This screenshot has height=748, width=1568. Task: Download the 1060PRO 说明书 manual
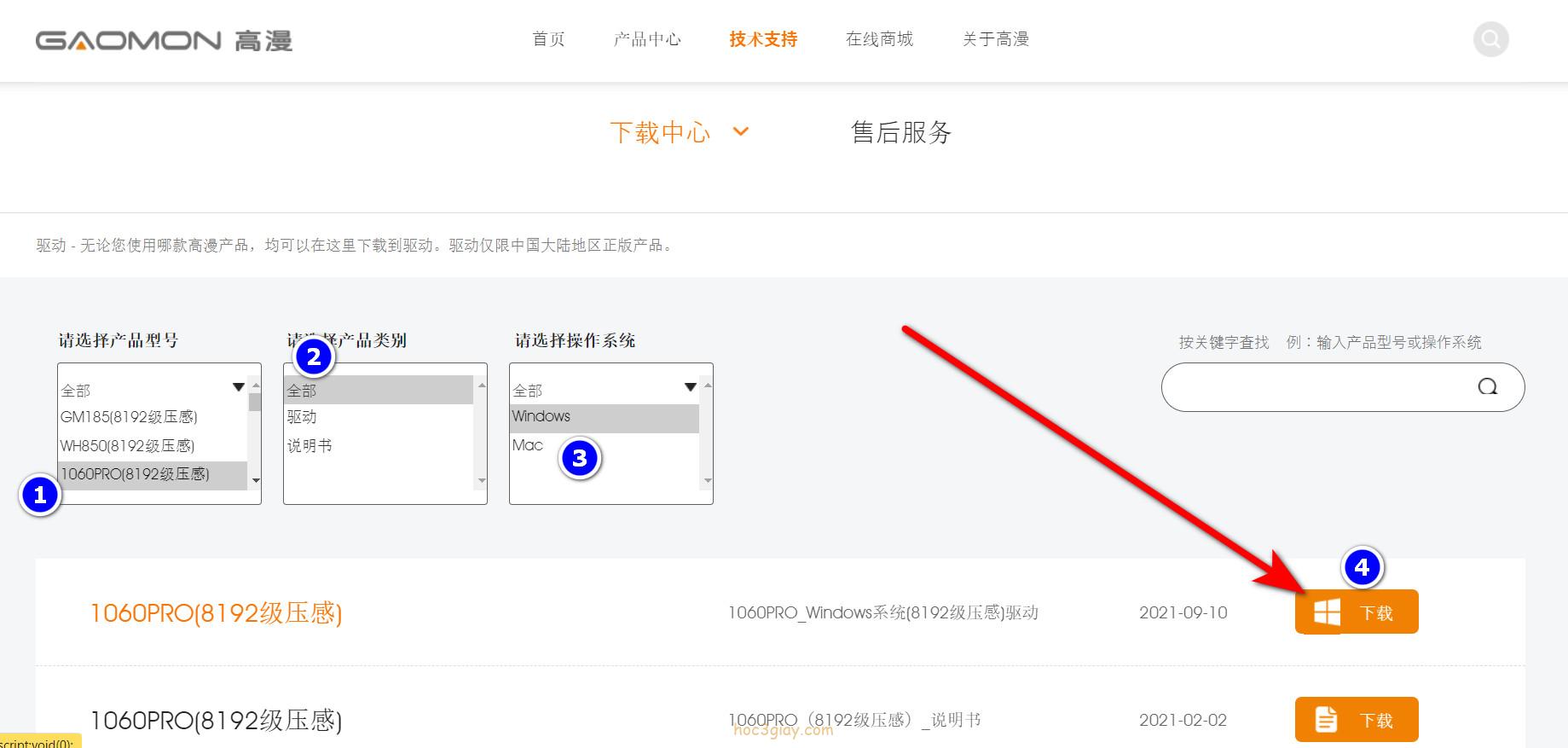[1357, 719]
